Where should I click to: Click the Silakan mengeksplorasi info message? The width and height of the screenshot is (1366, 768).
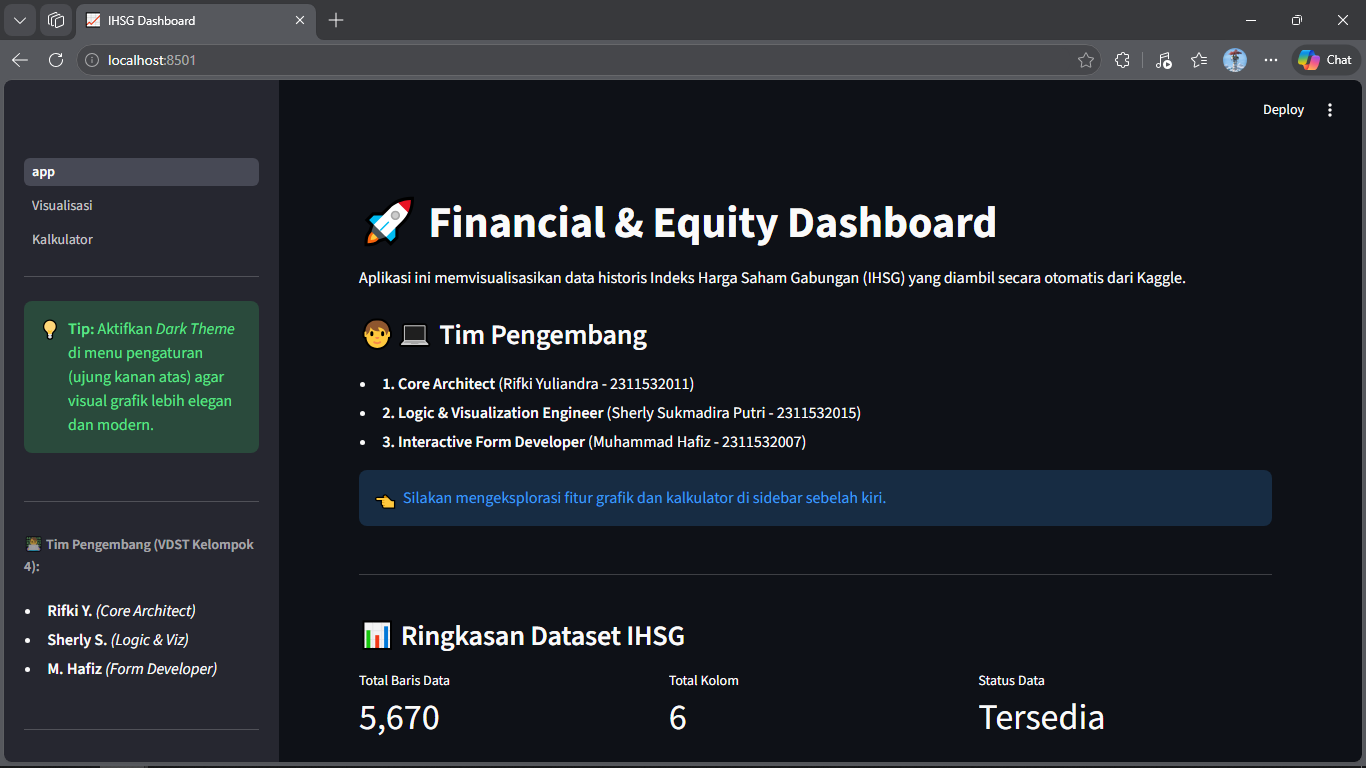644,498
